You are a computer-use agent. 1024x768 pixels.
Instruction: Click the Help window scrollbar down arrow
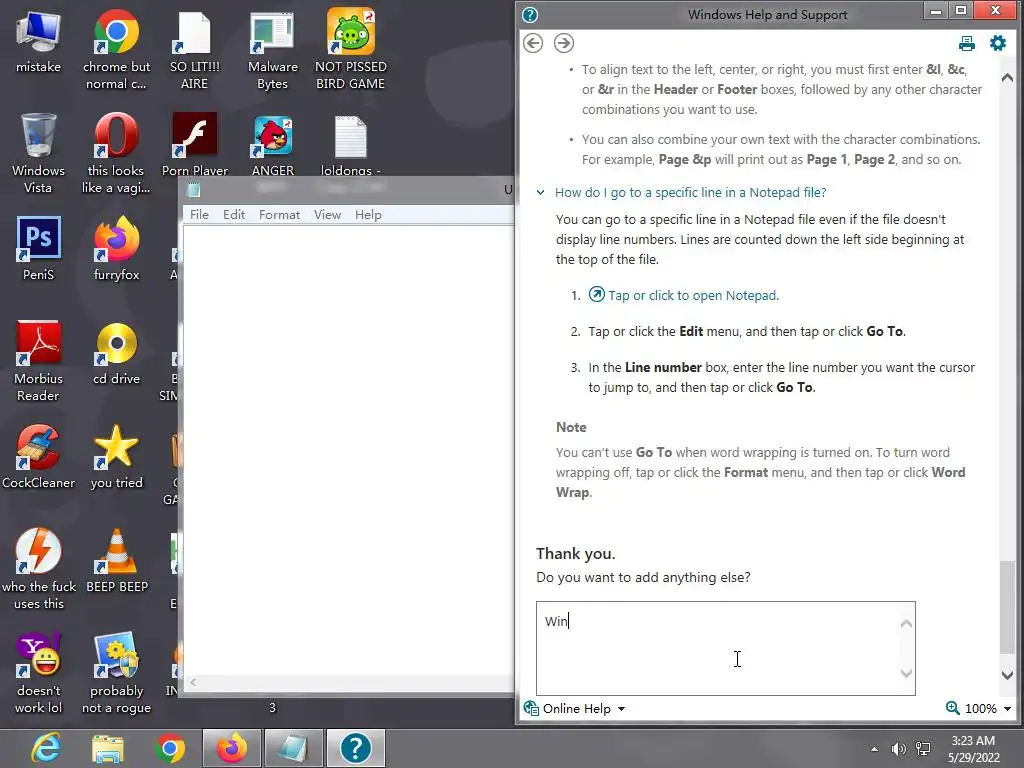coord(1007,675)
